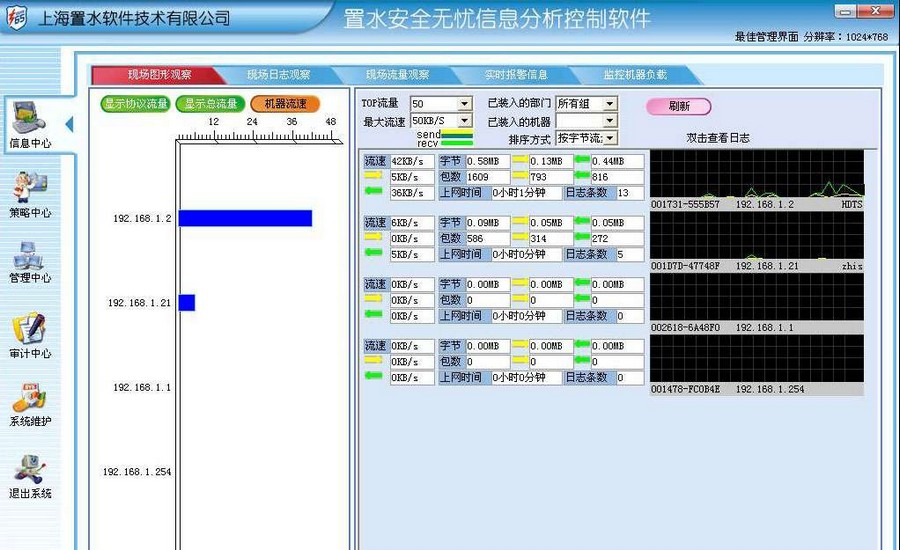Viewport: 900px width, 550px height.
Task: Click the HDTS host name label
Action: pyautogui.click(x=852, y=204)
